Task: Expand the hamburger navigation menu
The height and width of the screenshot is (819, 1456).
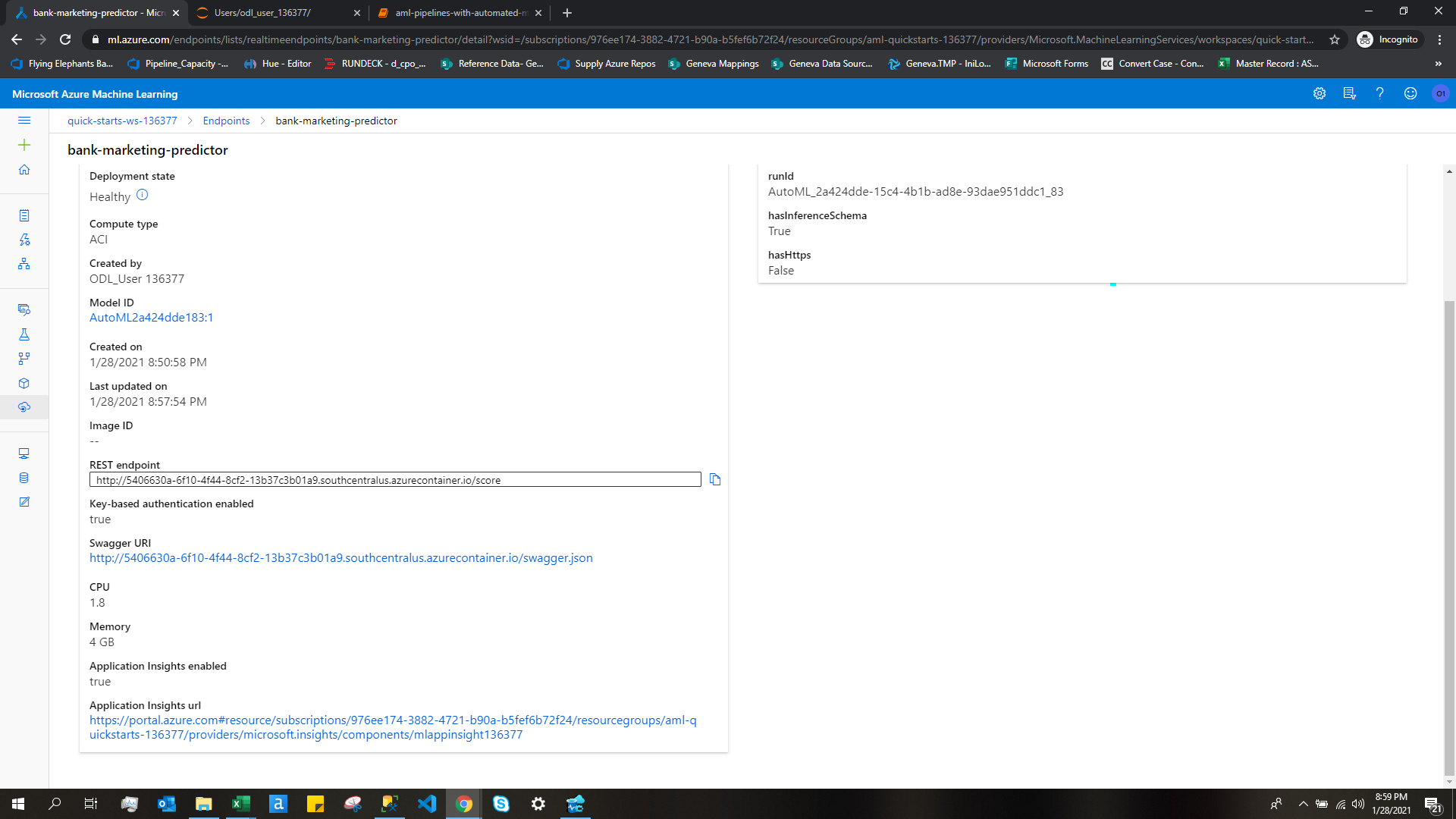Action: (24, 121)
